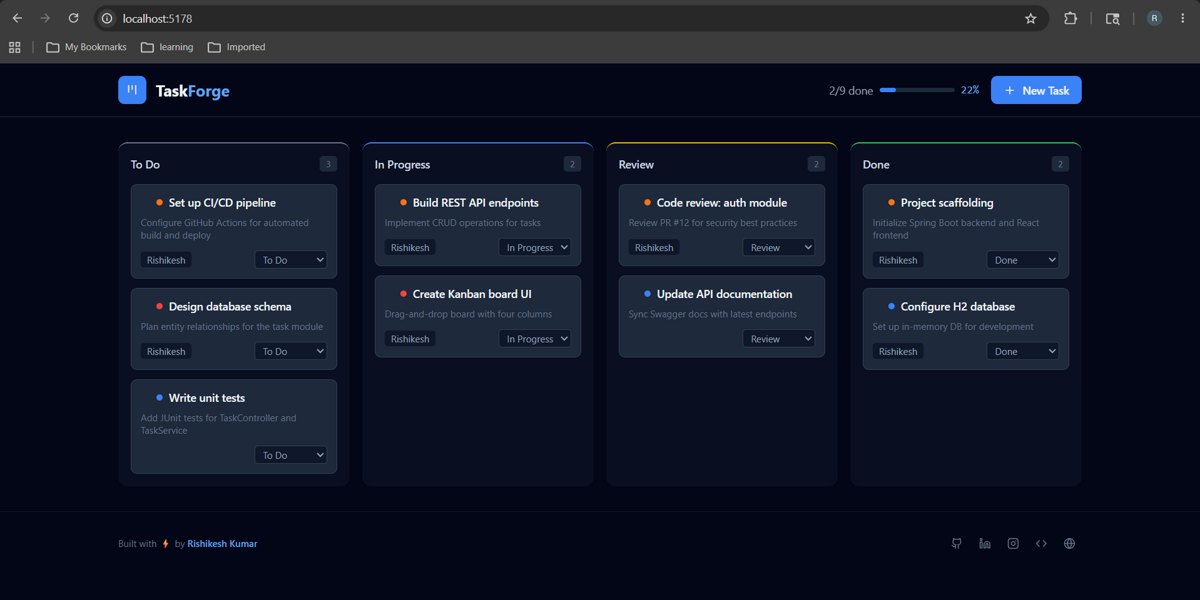Click the To Do column heading
This screenshot has height=600, width=1200.
point(145,164)
